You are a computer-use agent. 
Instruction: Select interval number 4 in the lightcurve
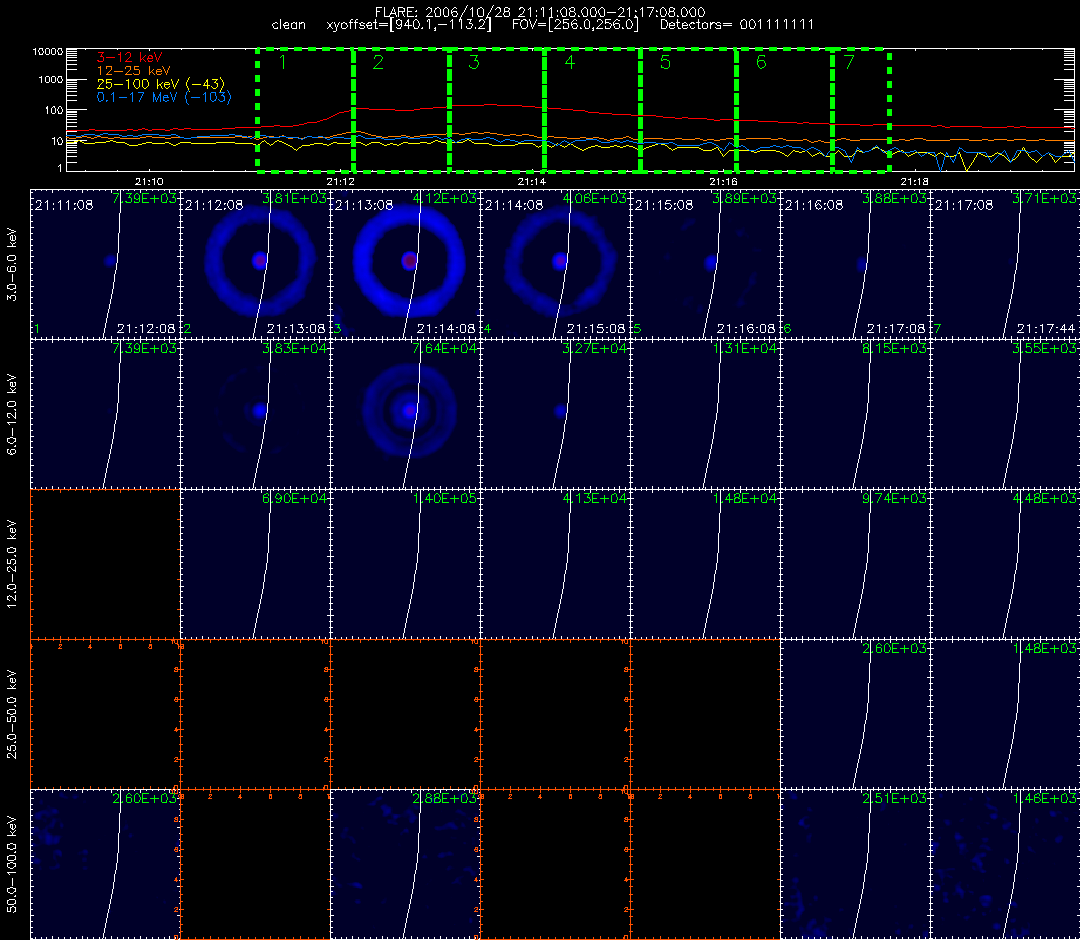[x=570, y=62]
